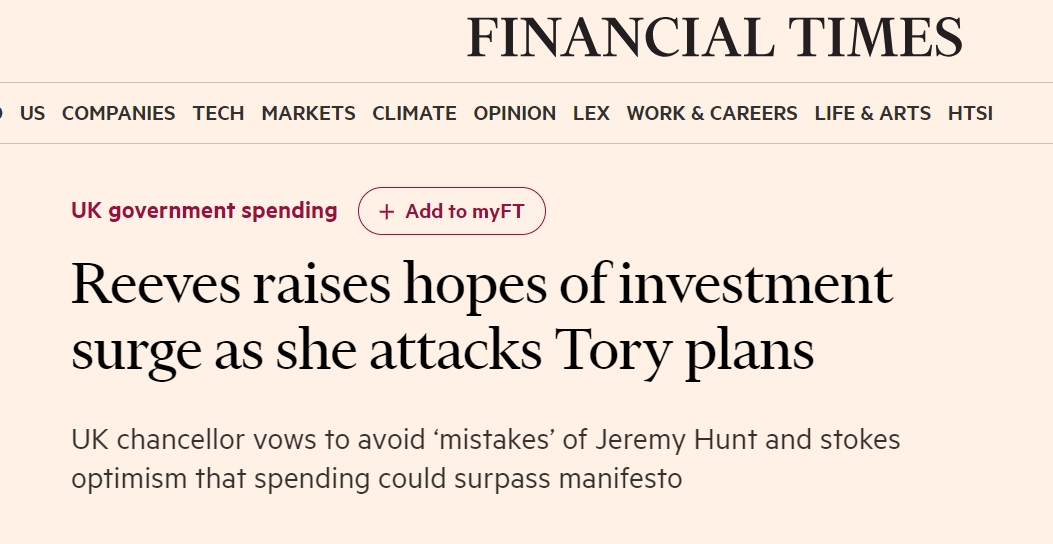Open the Climate section
This screenshot has width=1053, height=544.
coord(414,114)
